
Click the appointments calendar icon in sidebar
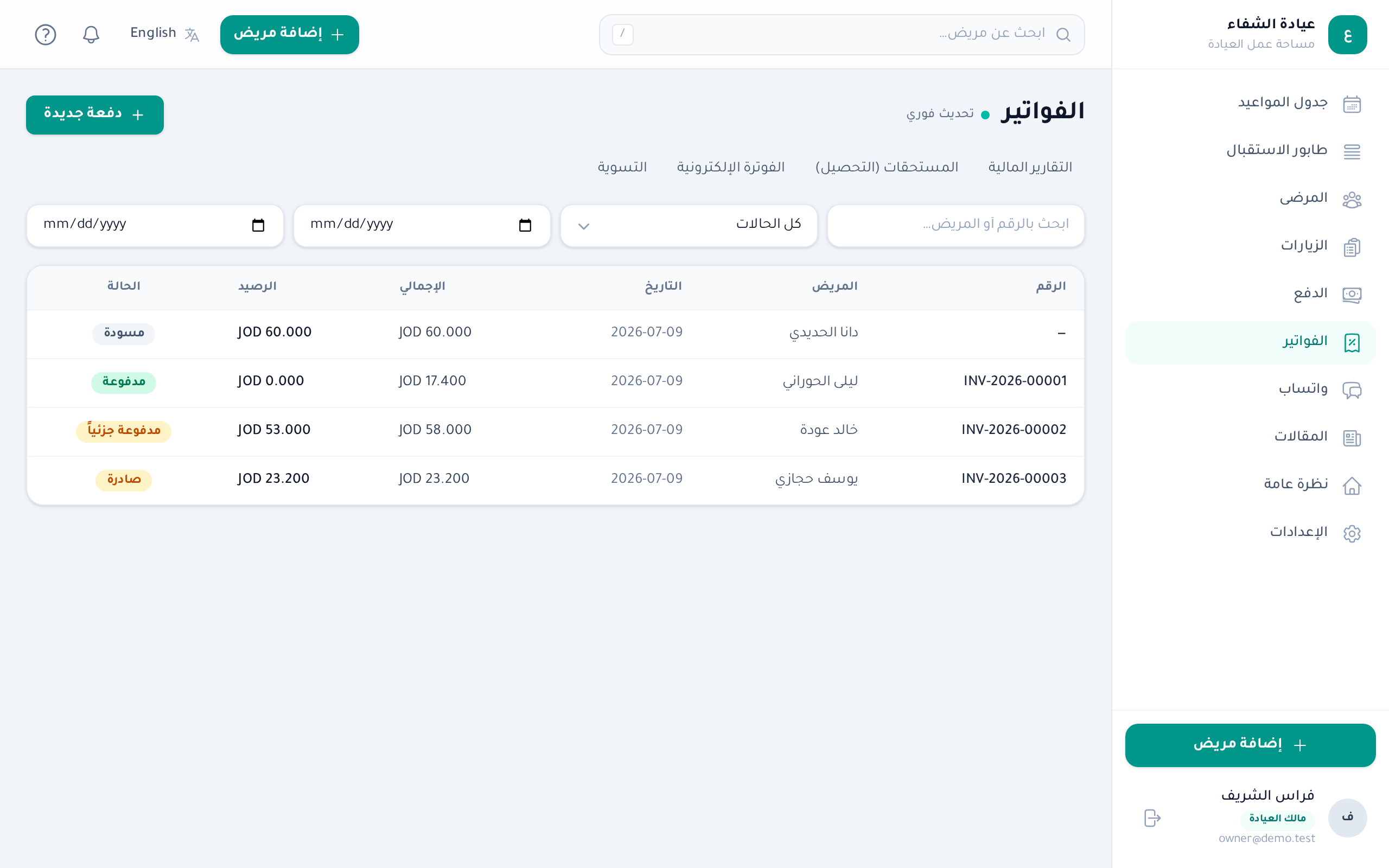click(x=1352, y=104)
